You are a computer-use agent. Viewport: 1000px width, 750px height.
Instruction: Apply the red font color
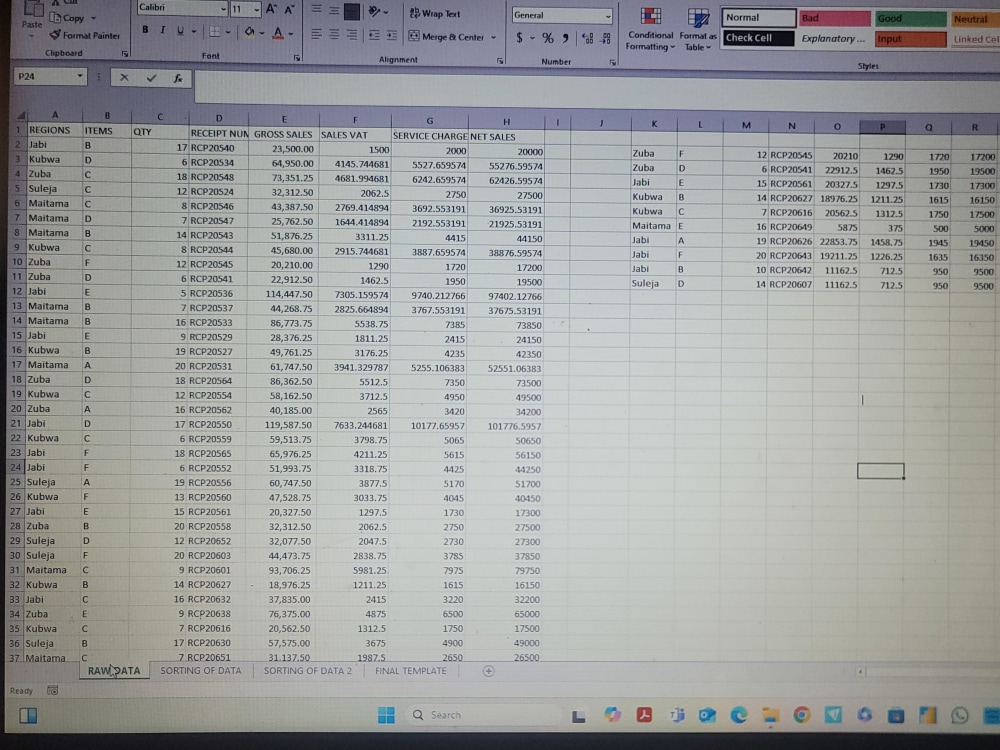278,32
